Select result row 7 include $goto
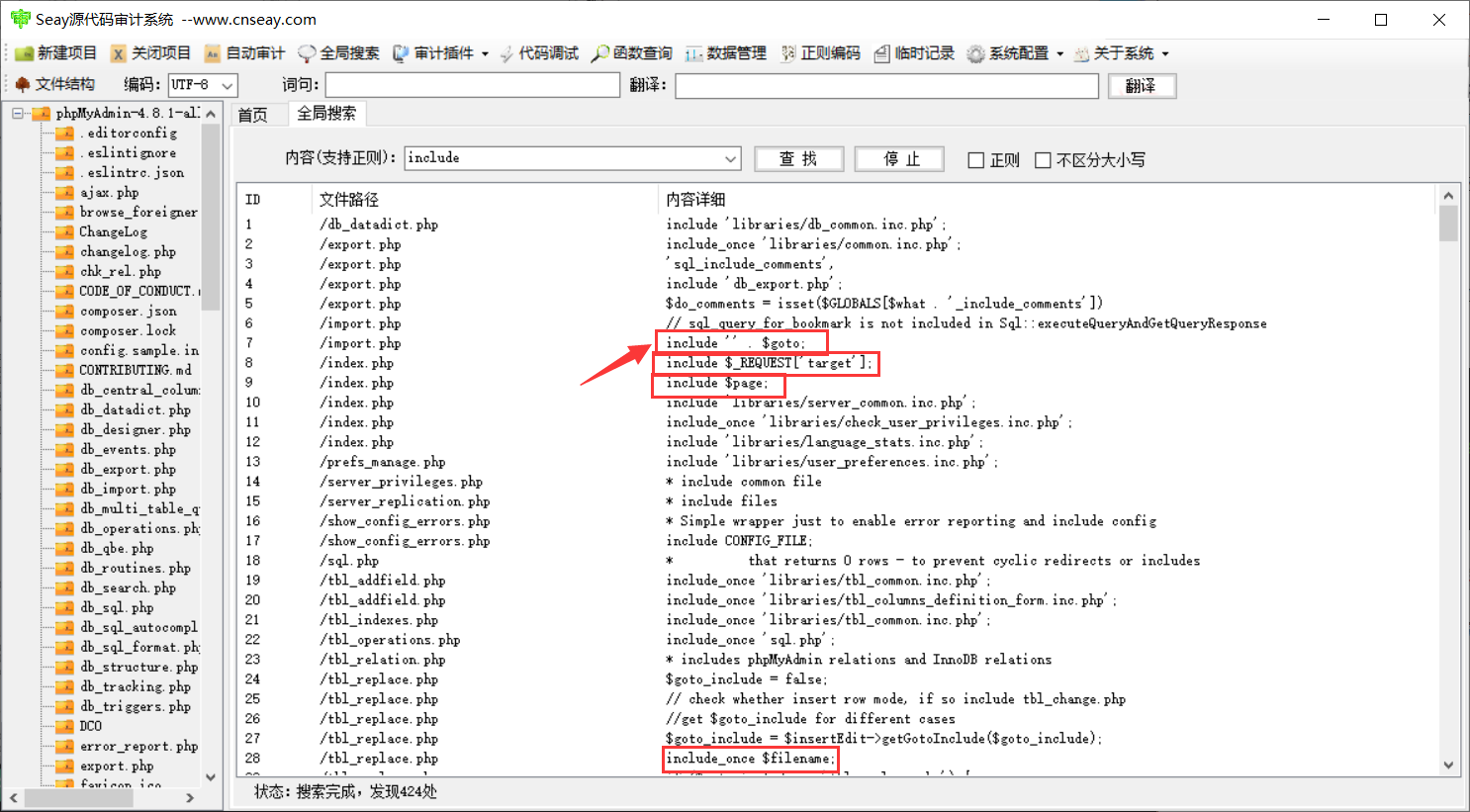This screenshot has width=1470, height=812. 836,343
